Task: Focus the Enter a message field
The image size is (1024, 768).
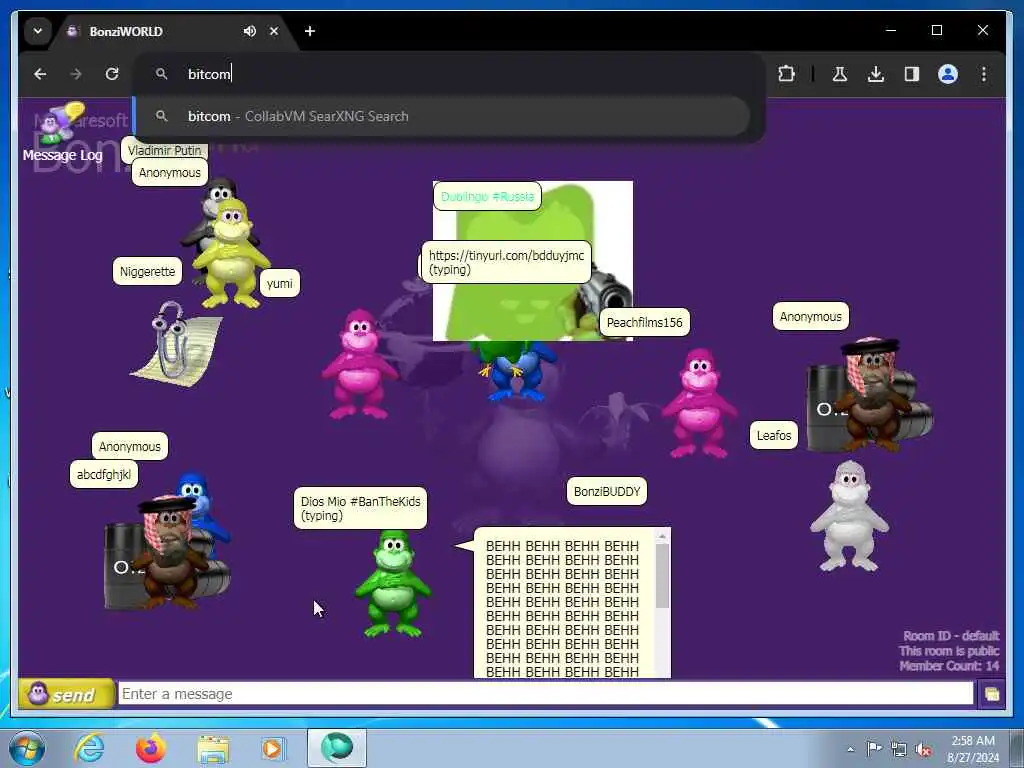Action: (x=545, y=694)
